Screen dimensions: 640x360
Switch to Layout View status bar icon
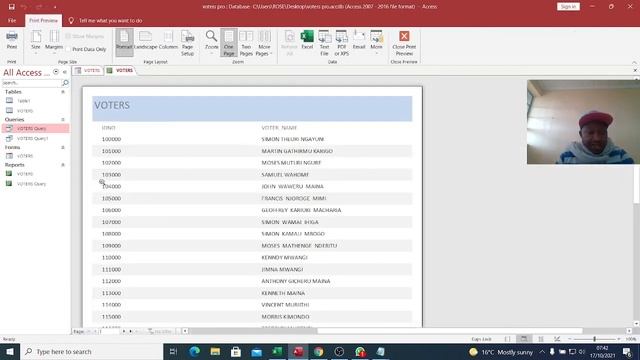541,339
